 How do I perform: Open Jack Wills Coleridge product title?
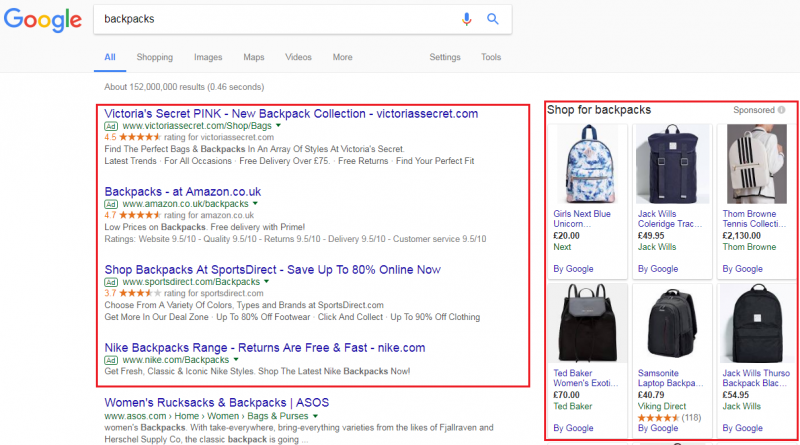tap(670, 219)
